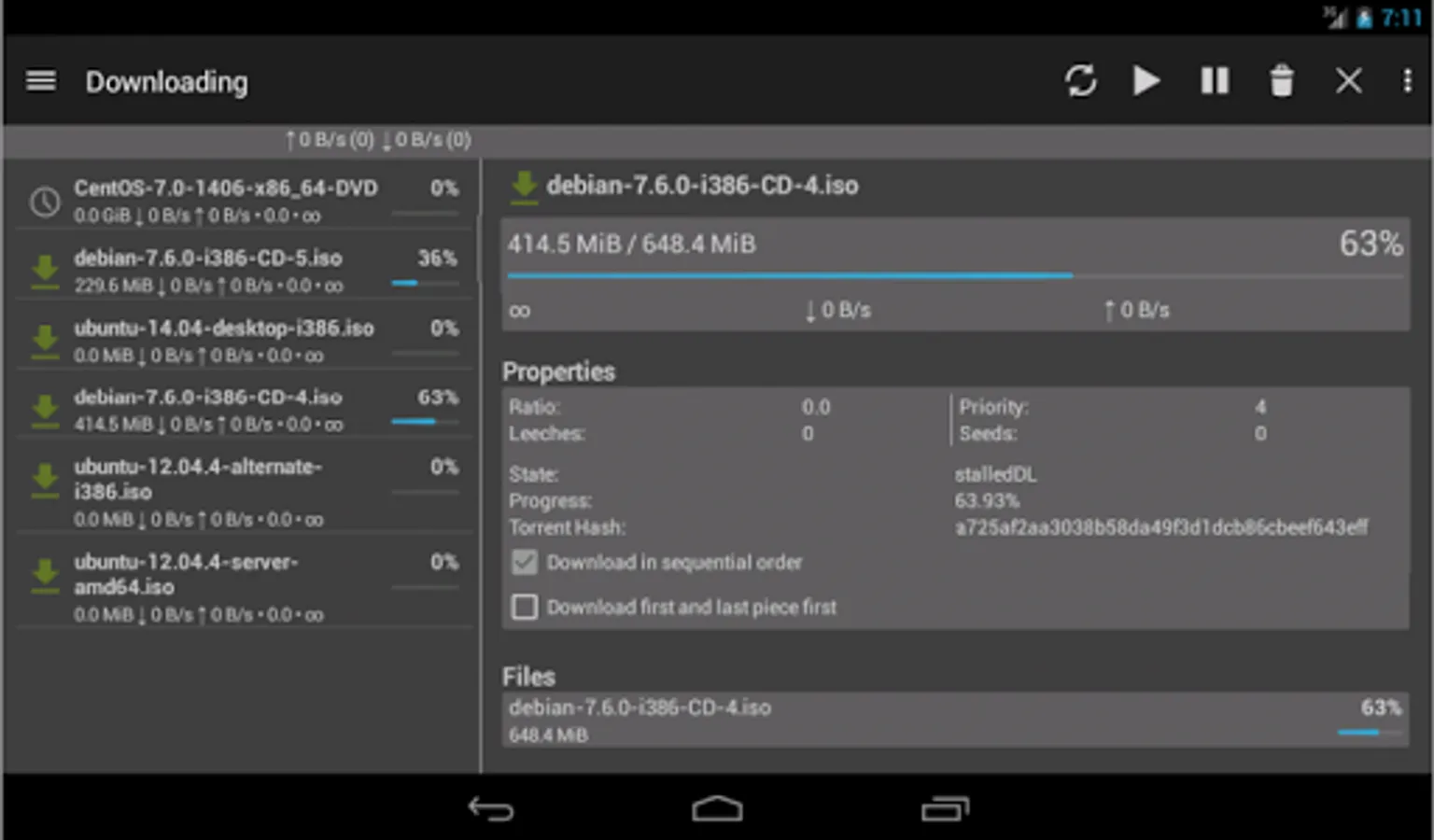Enable Download first and last piece first
The image size is (1434, 840).
(x=525, y=608)
